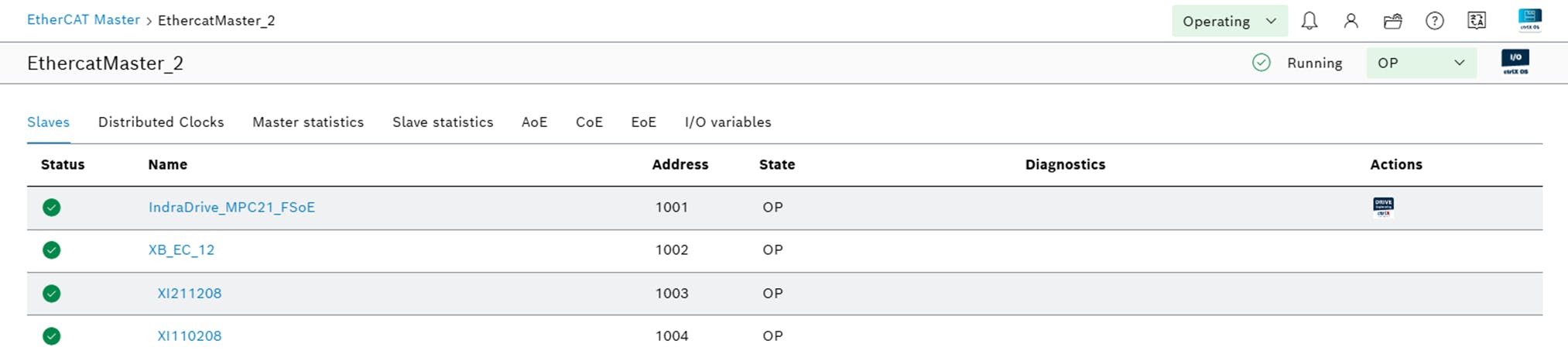Click the language translation icon
This screenshot has width=1568, height=361.
(x=1477, y=21)
